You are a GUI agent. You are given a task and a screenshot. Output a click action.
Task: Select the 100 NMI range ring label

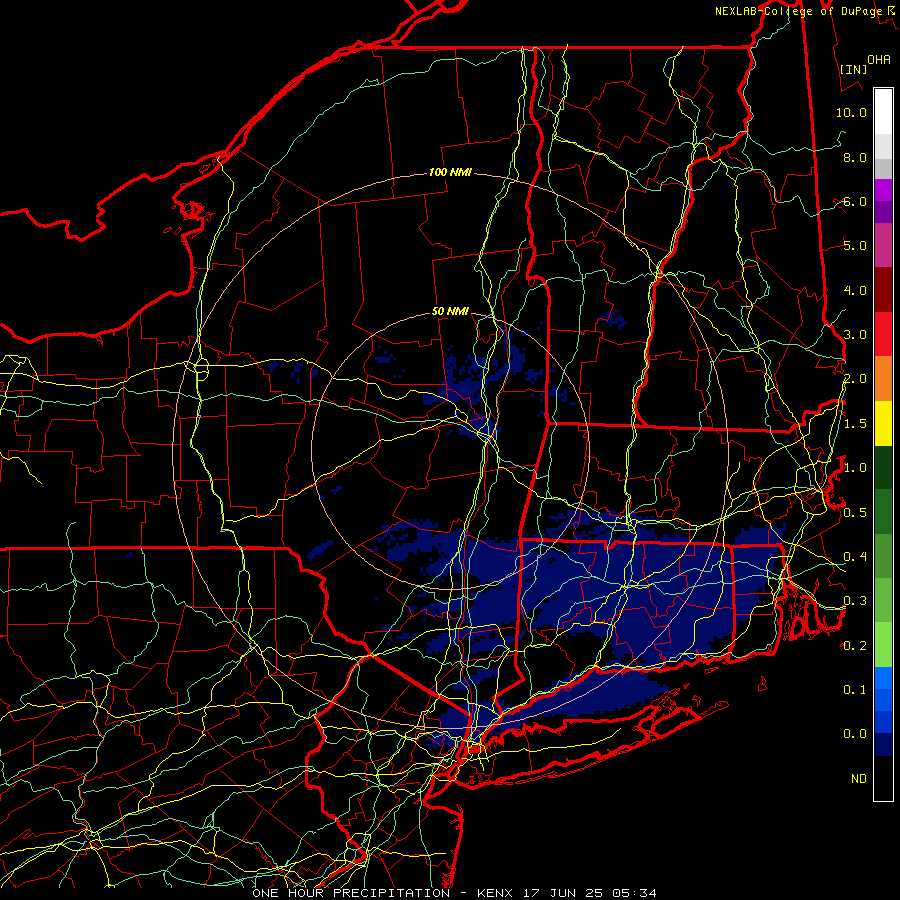(x=450, y=172)
